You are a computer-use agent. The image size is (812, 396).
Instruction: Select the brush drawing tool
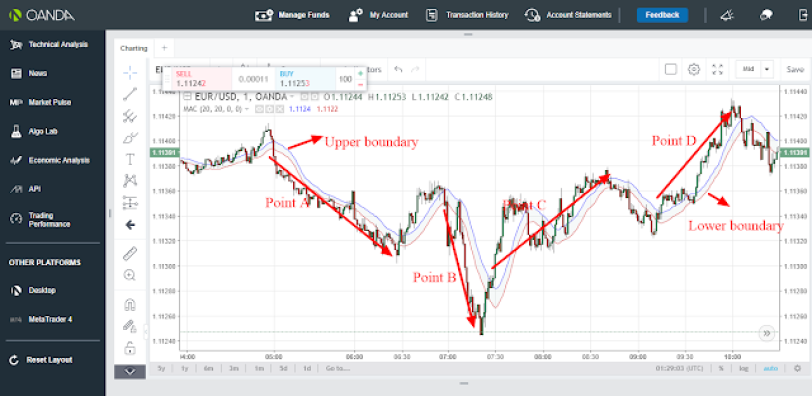[x=130, y=138]
